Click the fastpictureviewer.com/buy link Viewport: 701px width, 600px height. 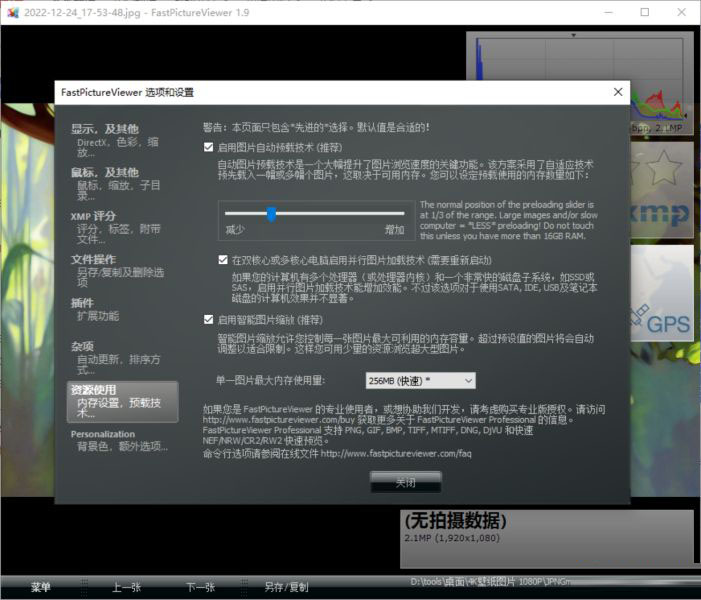tap(278, 420)
